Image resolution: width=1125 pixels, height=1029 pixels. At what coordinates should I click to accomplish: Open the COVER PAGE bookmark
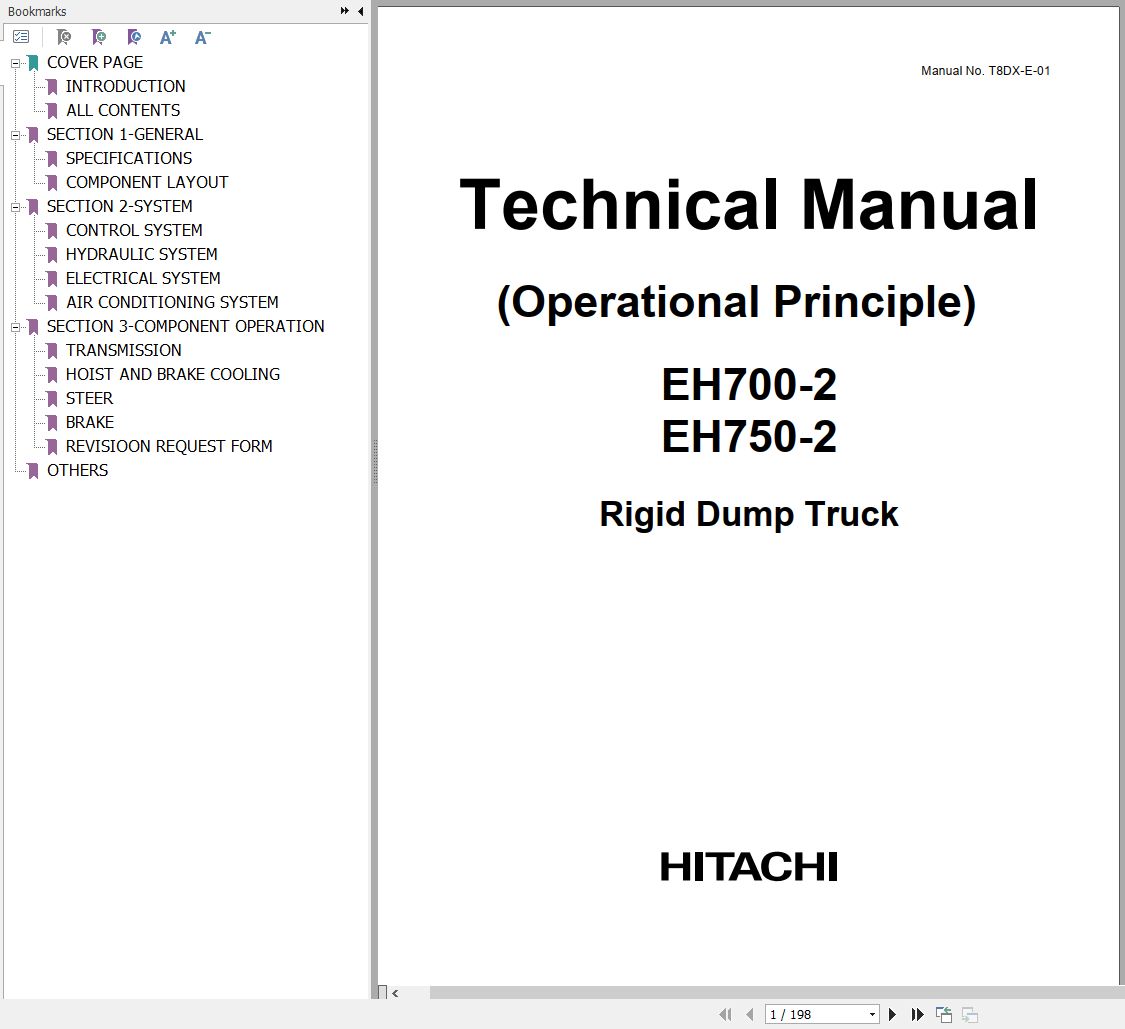coord(95,62)
